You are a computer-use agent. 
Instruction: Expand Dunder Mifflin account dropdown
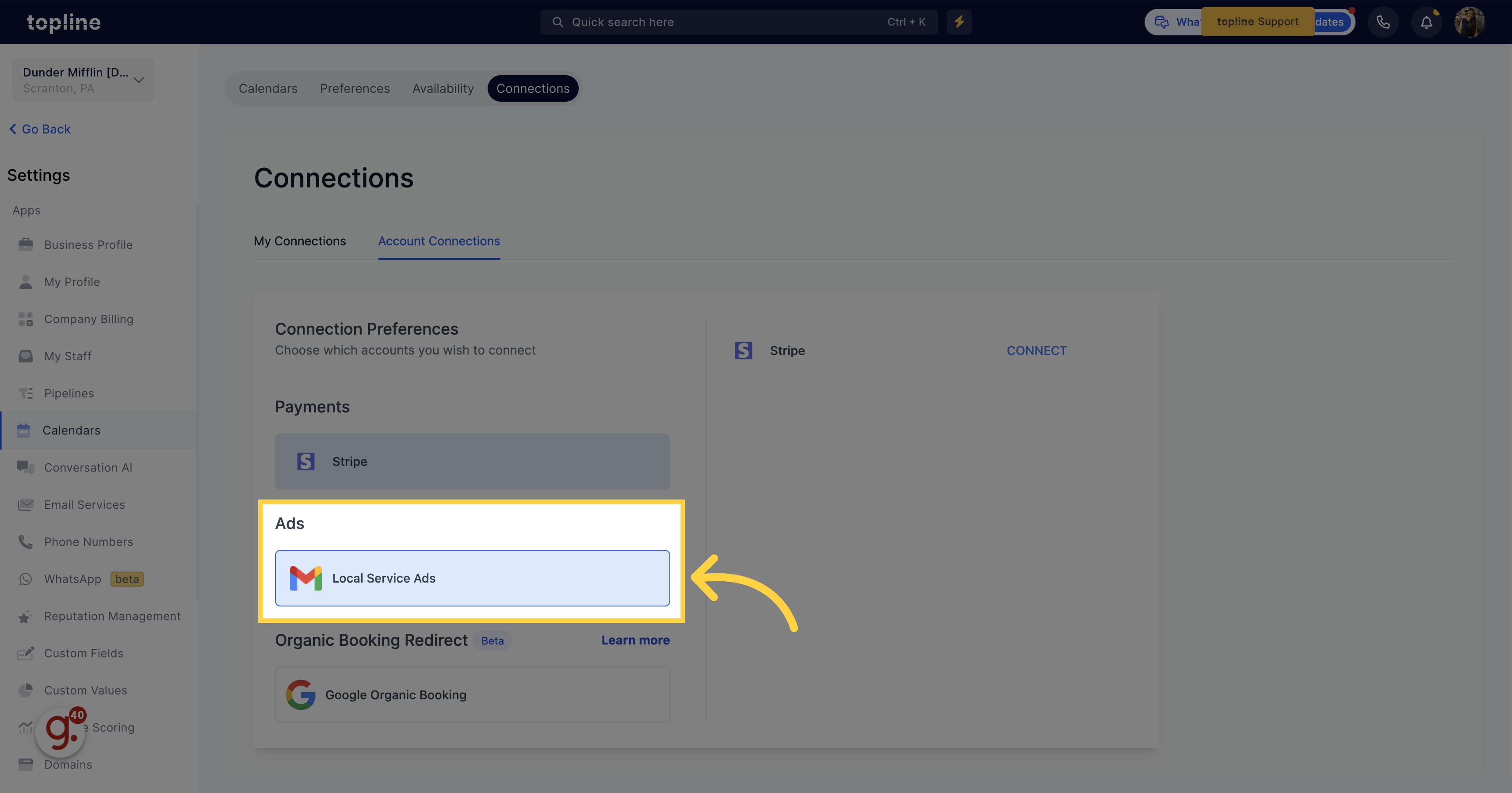pyautogui.click(x=138, y=79)
